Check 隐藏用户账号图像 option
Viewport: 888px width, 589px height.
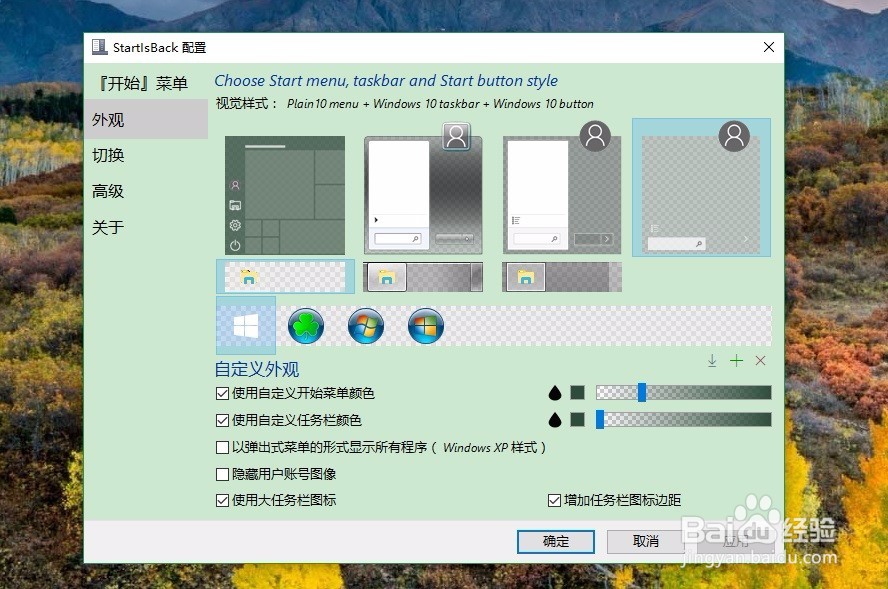click(x=222, y=474)
